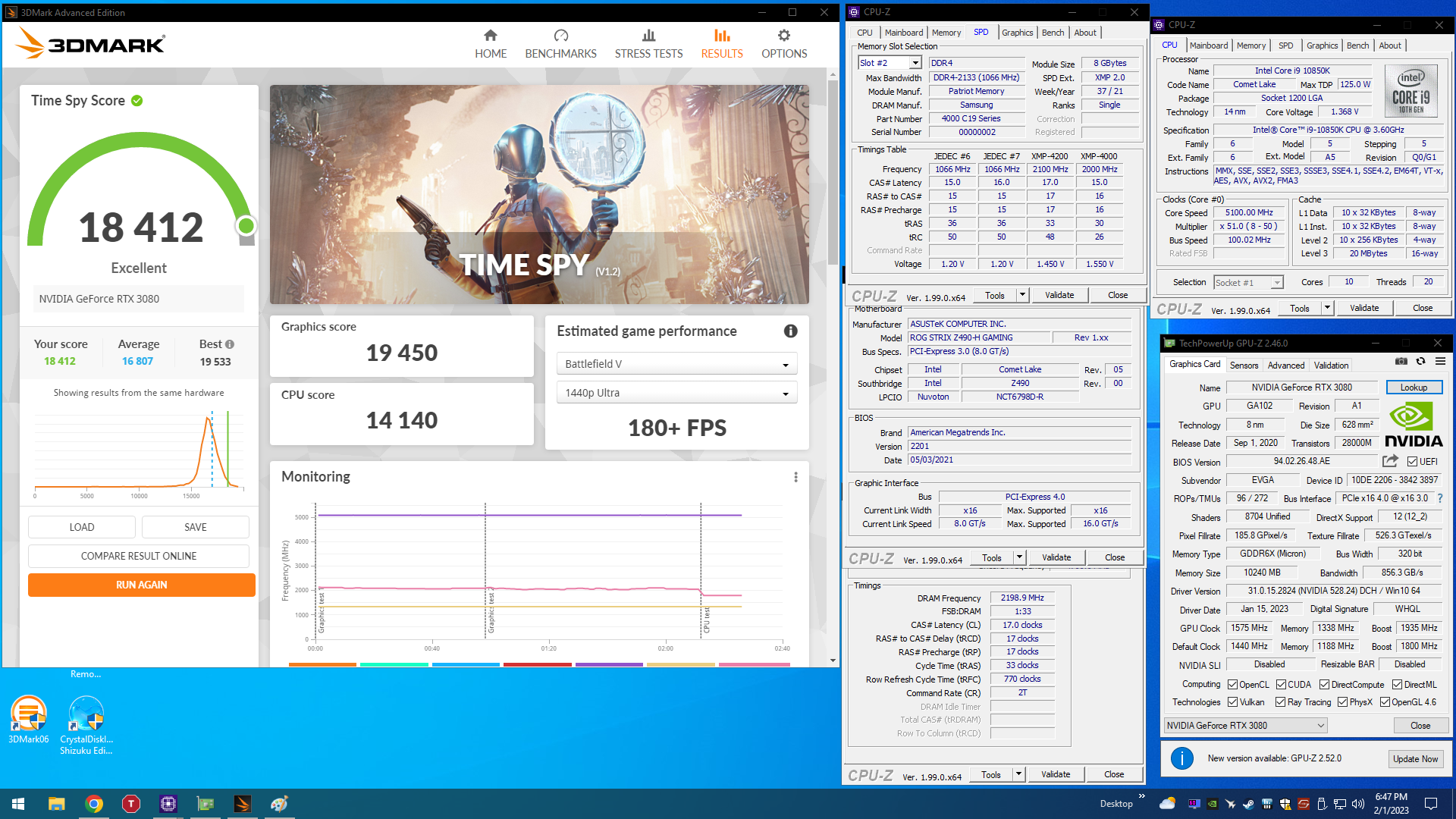Click the info icon beside Estimated game performance
The width and height of the screenshot is (1456, 819).
[x=790, y=331]
